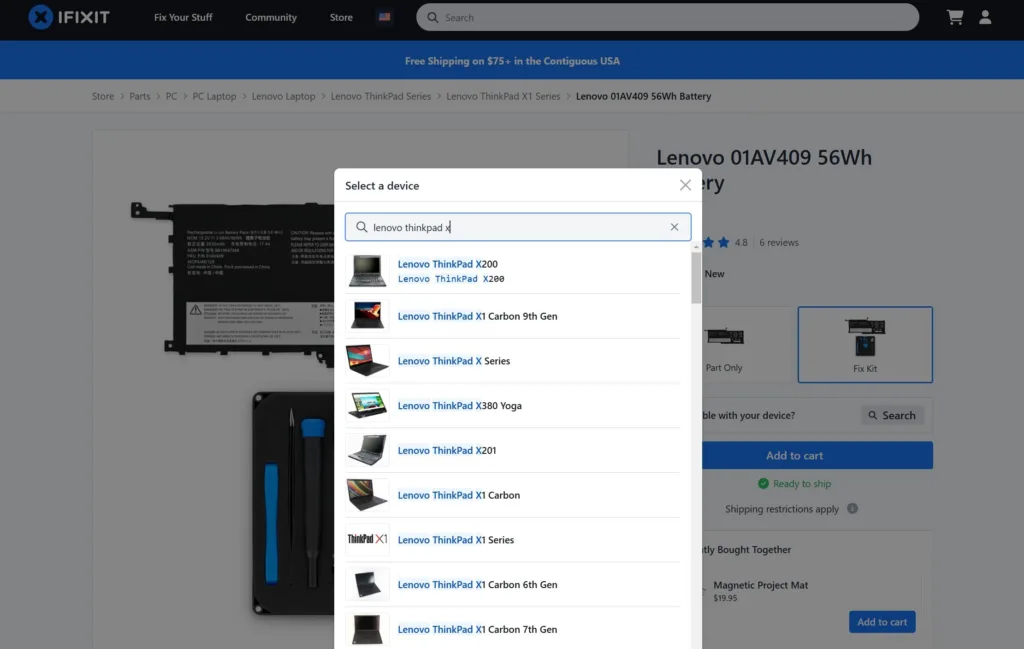This screenshot has width=1024, height=649.
Task: Click the device list scrollbar
Action: pyautogui.click(x=696, y=277)
